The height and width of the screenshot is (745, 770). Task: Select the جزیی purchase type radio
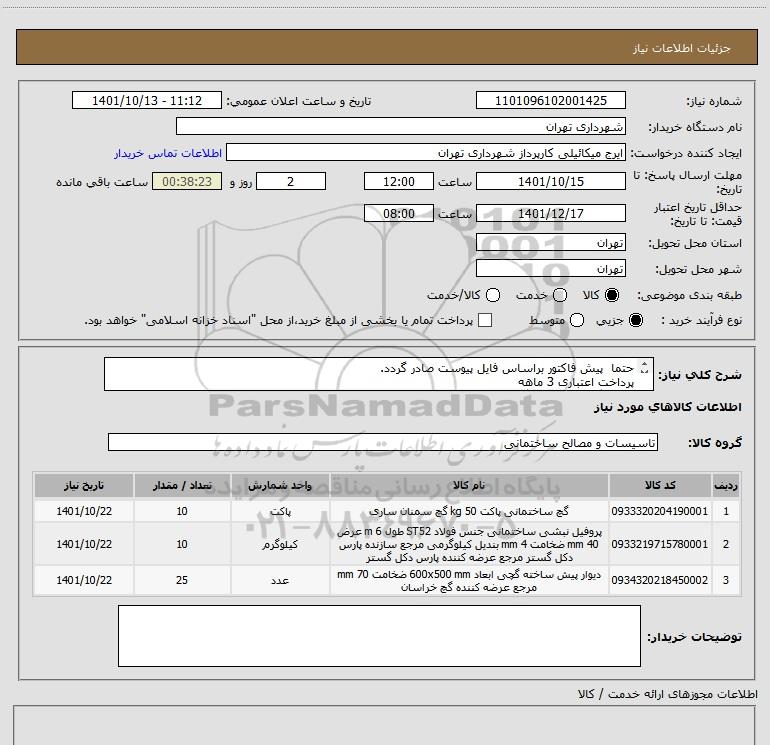[635, 320]
